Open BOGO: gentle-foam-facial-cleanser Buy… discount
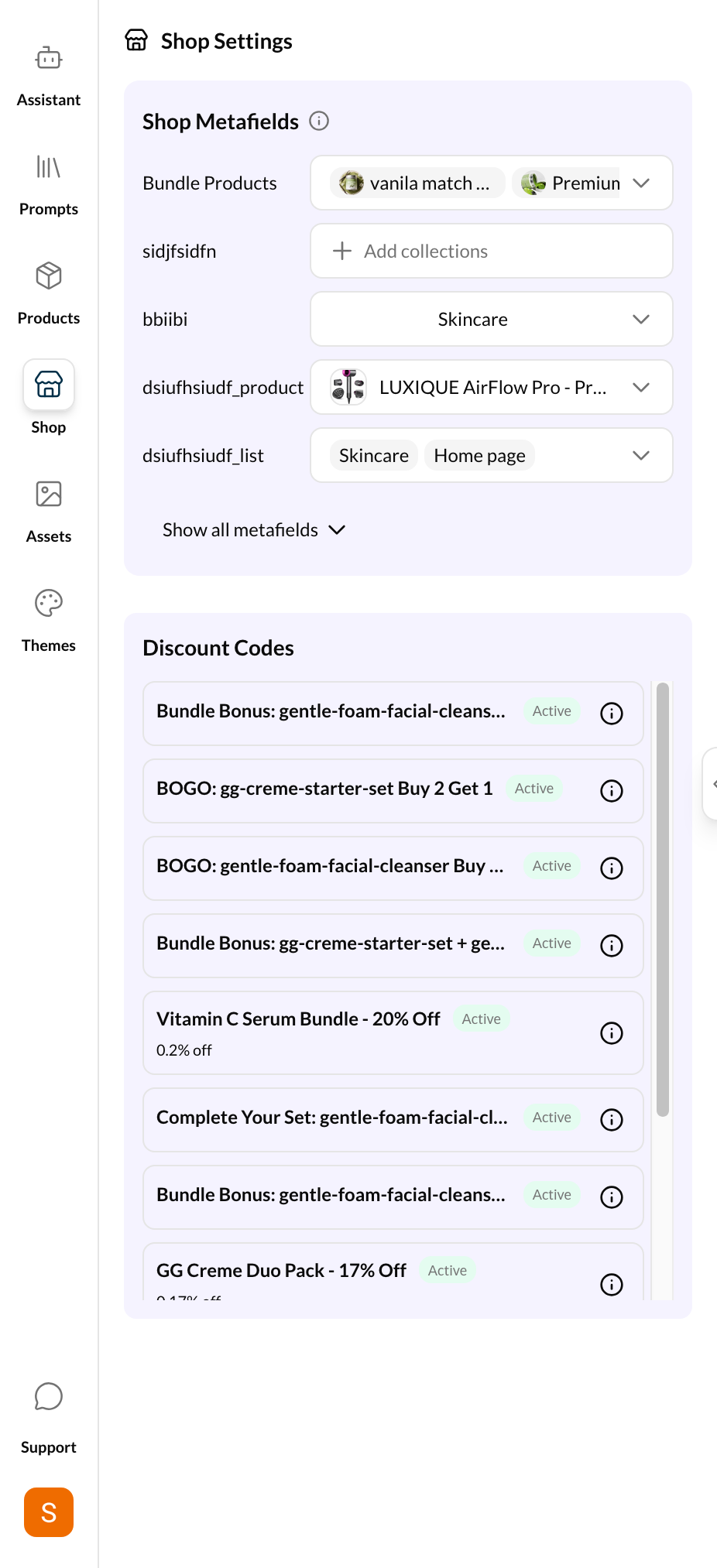Screen dimensions: 717x1568 pos(330,866)
